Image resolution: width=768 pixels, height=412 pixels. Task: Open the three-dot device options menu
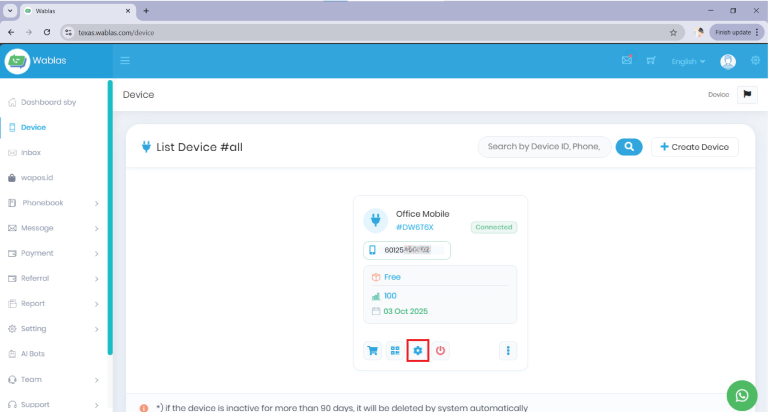coord(508,350)
